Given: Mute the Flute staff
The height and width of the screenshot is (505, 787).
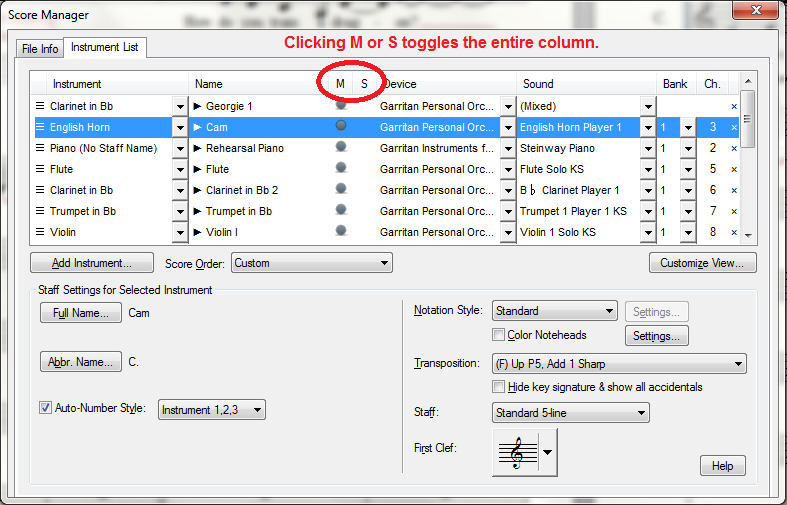Looking at the screenshot, I should [x=341, y=168].
